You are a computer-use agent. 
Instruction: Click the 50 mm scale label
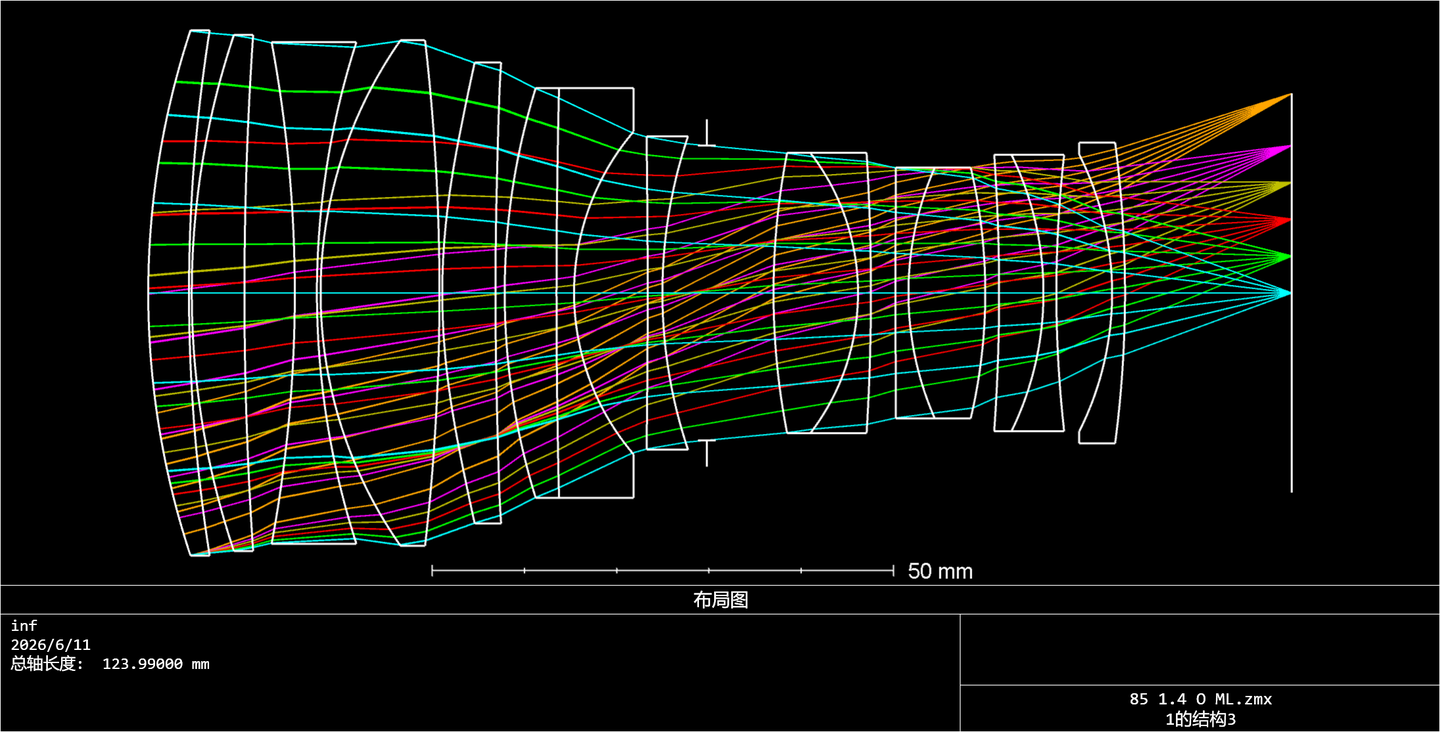click(940, 571)
